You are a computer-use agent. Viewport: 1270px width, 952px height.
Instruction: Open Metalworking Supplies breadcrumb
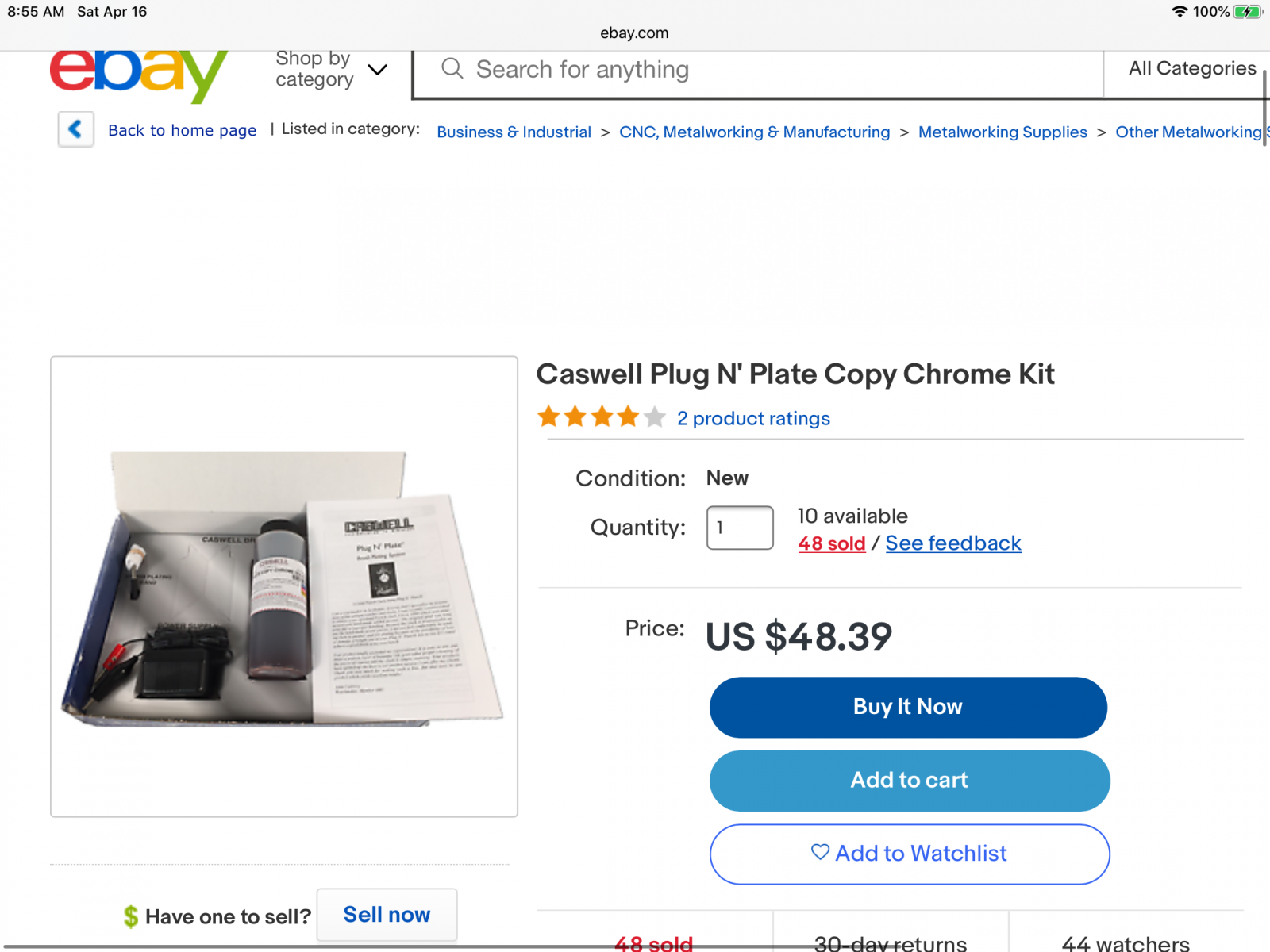click(1003, 132)
